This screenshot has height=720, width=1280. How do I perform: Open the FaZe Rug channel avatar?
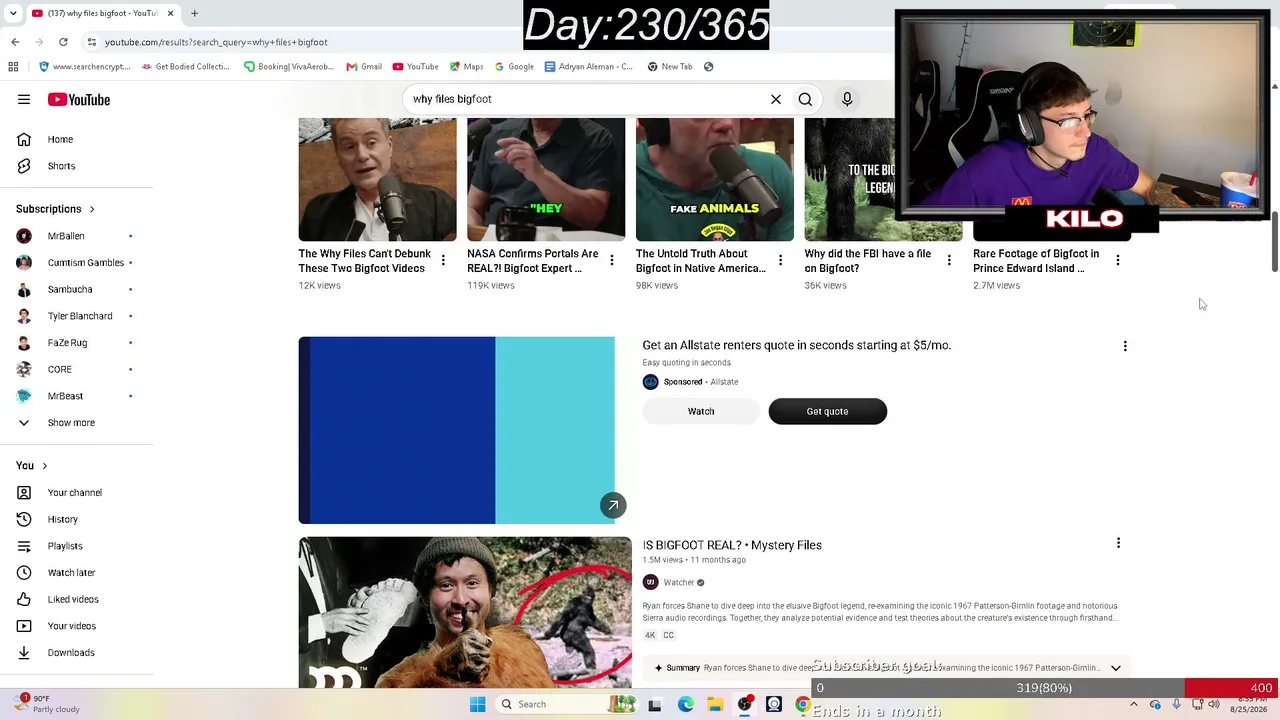pyautogui.click(x=24, y=343)
